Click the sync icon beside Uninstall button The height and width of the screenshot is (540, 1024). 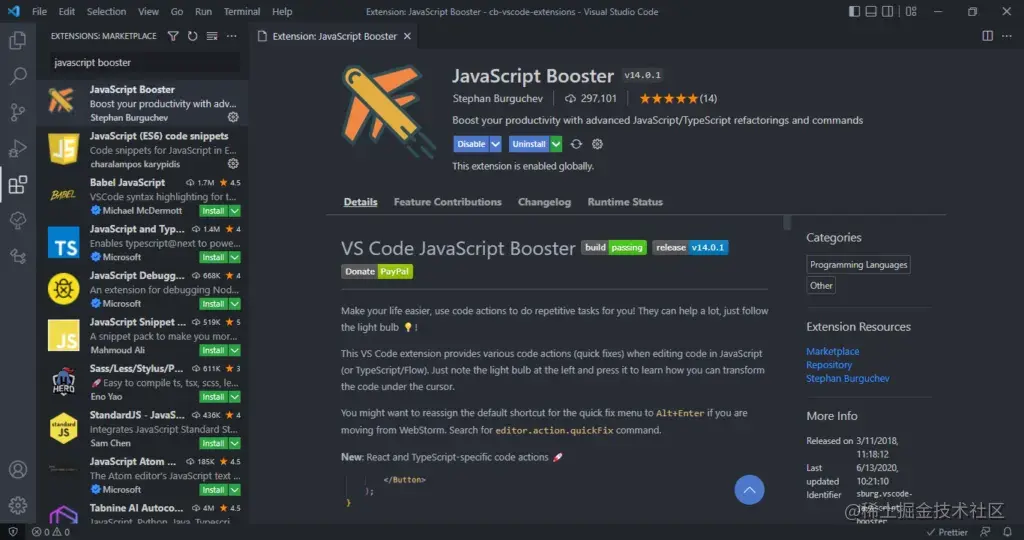coord(576,144)
